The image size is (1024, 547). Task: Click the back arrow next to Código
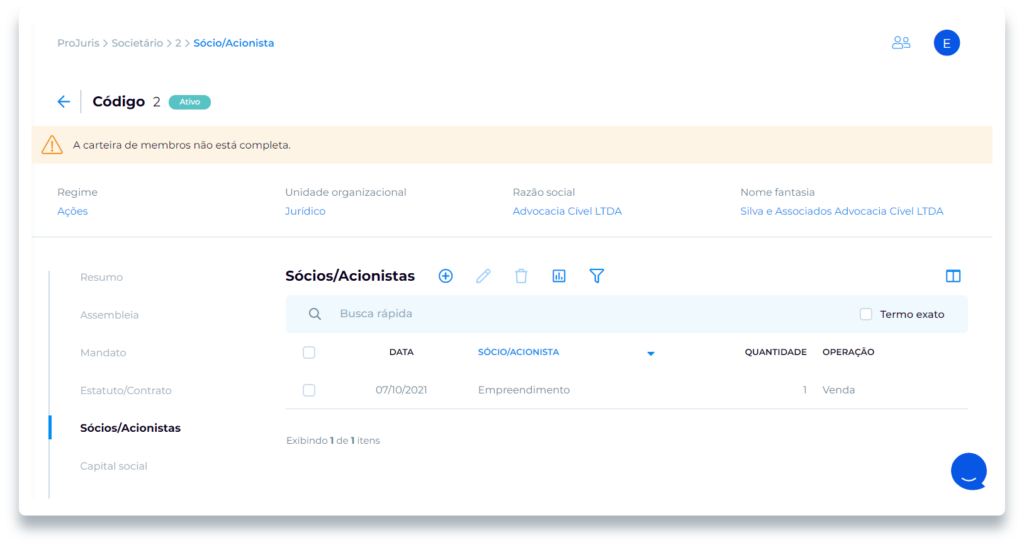pyautogui.click(x=64, y=102)
